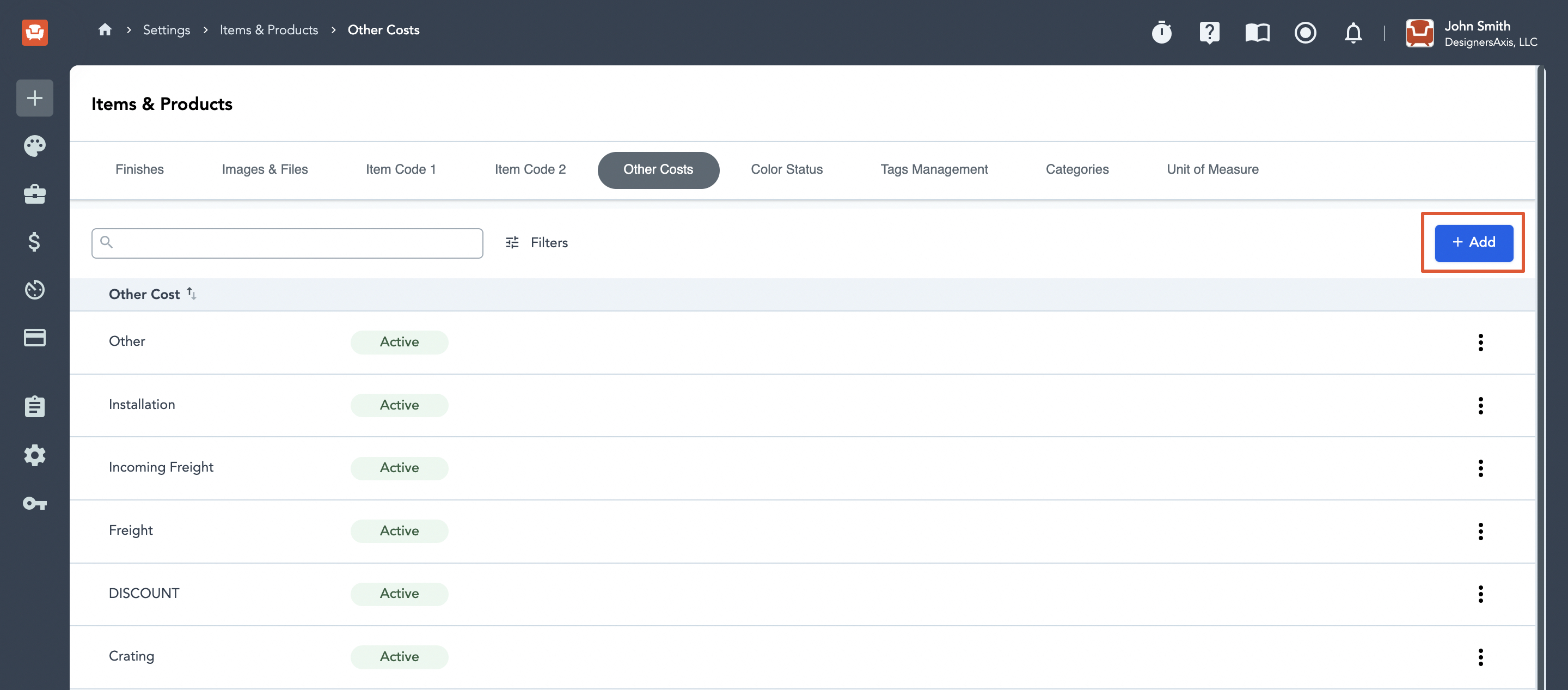The width and height of the screenshot is (1568, 690).
Task: Click the page vertical scrollbar
Action: click(x=1541, y=377)
